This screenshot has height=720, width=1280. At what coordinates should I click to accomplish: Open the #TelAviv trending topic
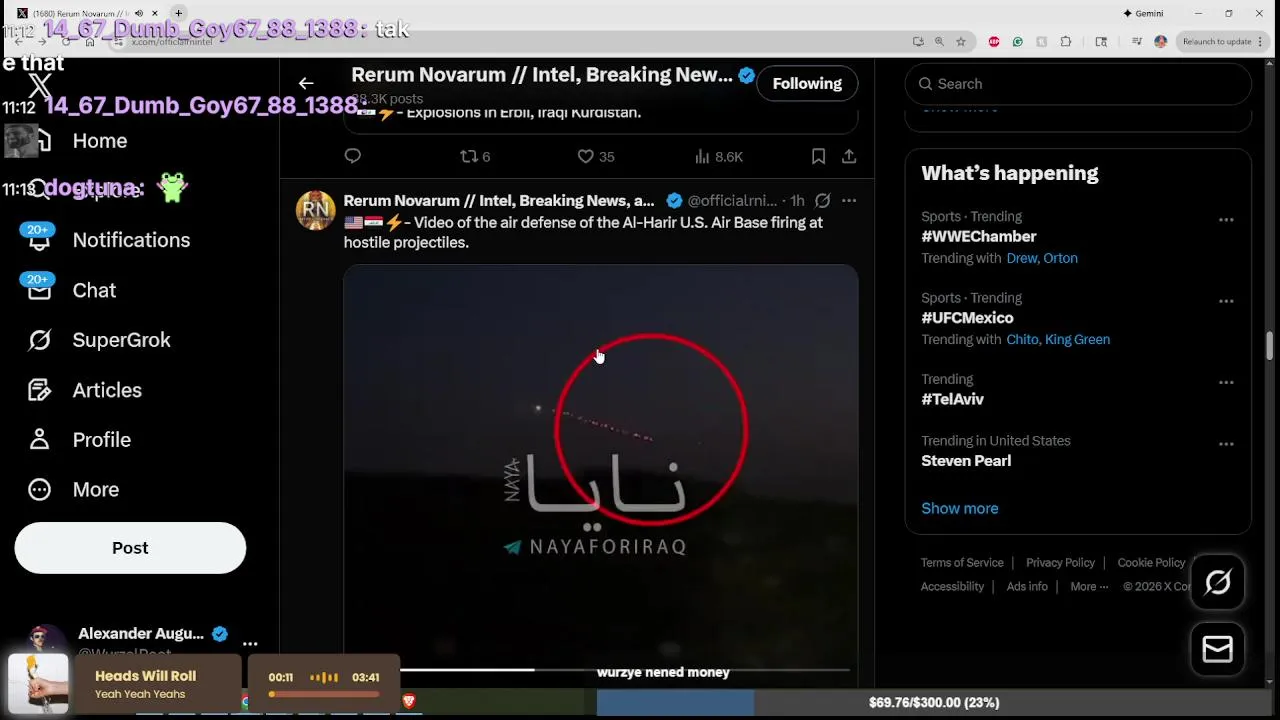click(952, 399)
